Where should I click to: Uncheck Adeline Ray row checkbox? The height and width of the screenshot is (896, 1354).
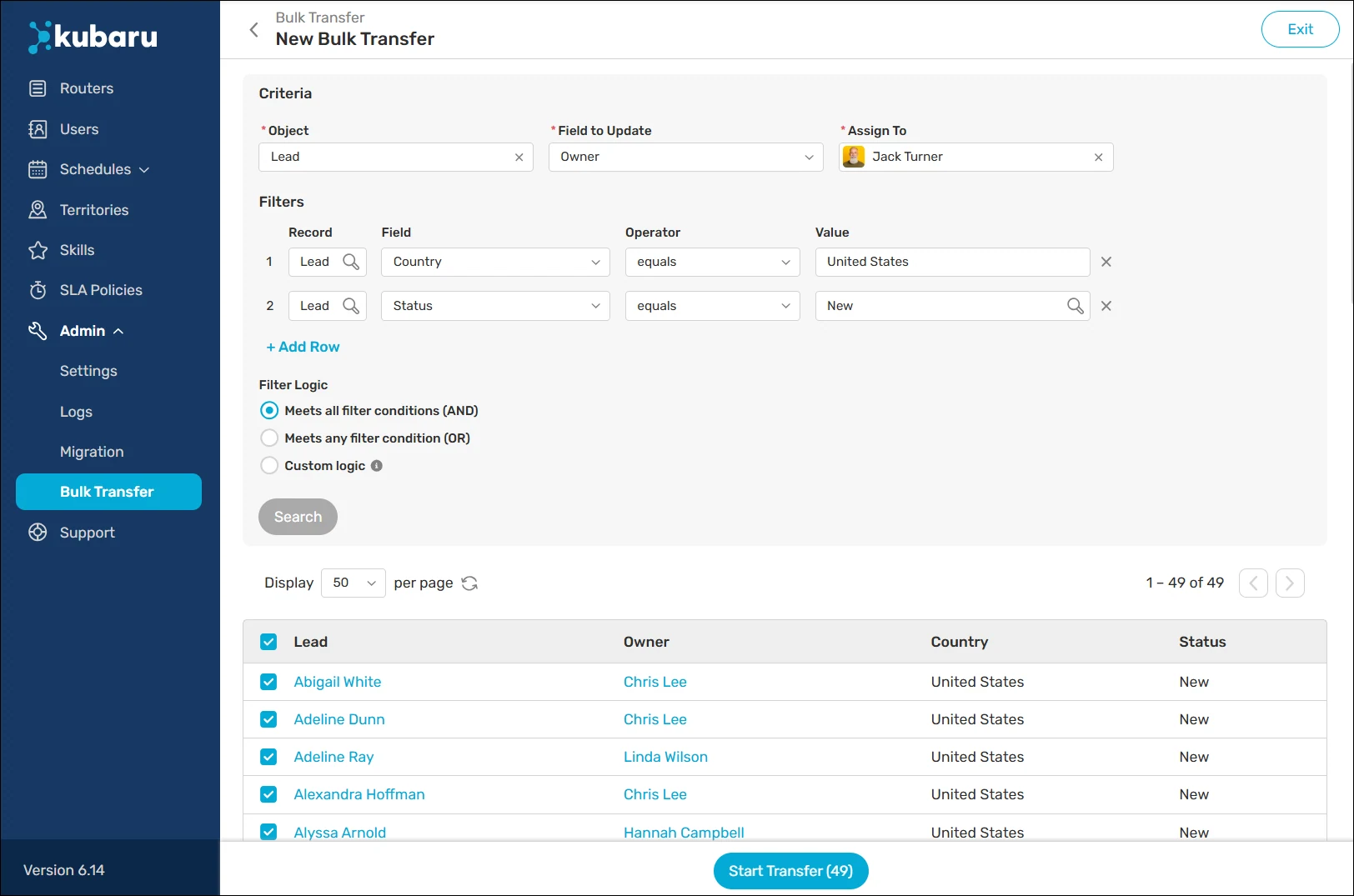pos(268,757)
